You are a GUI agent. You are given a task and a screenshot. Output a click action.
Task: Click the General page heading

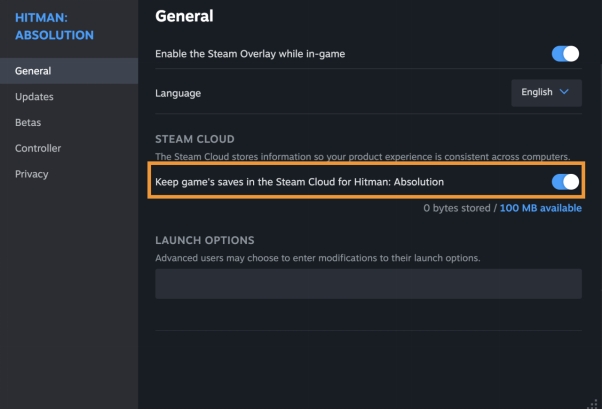pyautogui.click(x=184, y=16)
